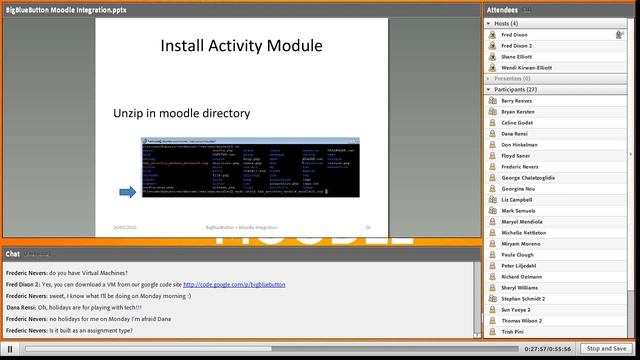Collapse the Participants (27) group

489,89
